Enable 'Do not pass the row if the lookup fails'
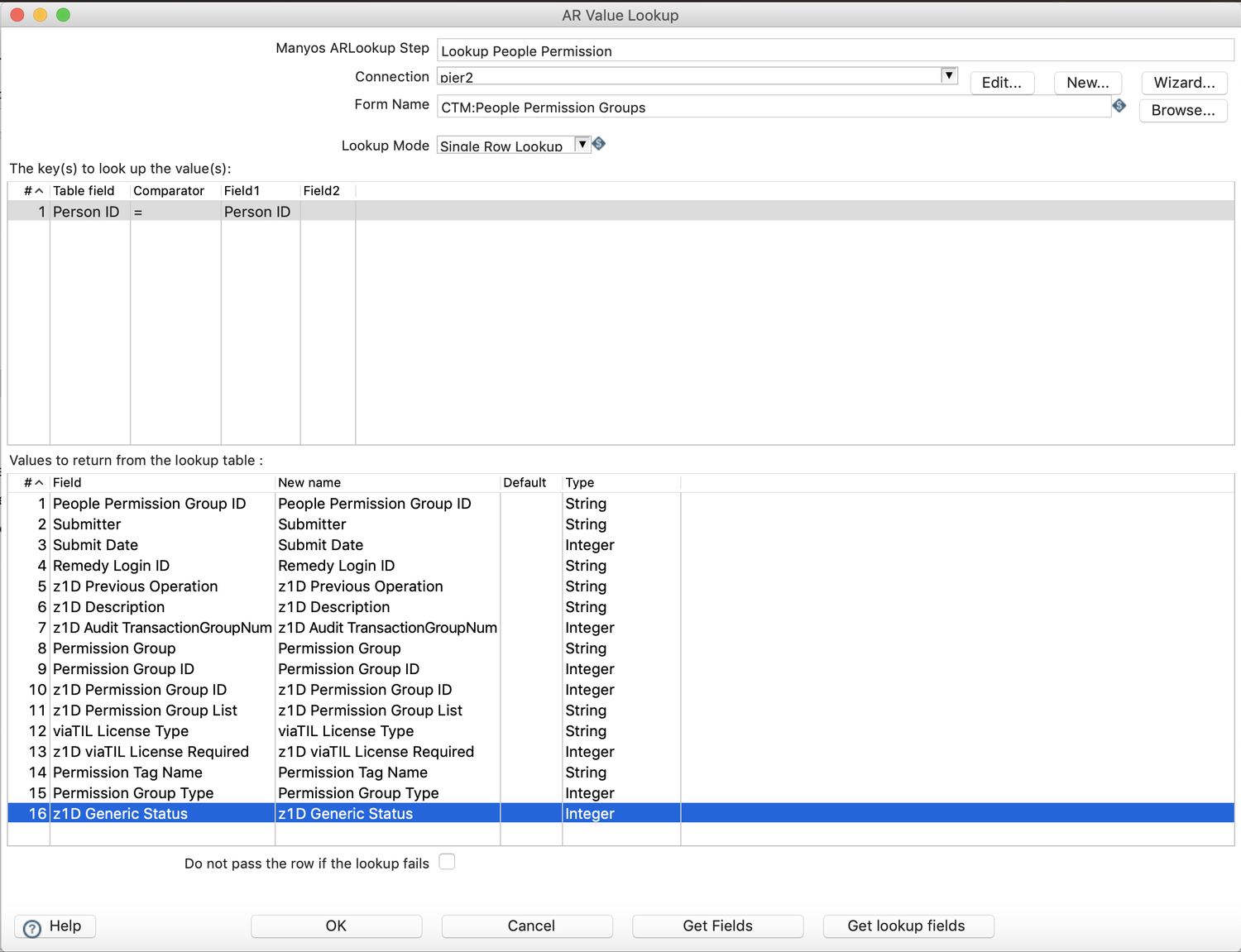The height and width of the screenshot is (952, 1241). pyautogui.click(x=447, y=861)
